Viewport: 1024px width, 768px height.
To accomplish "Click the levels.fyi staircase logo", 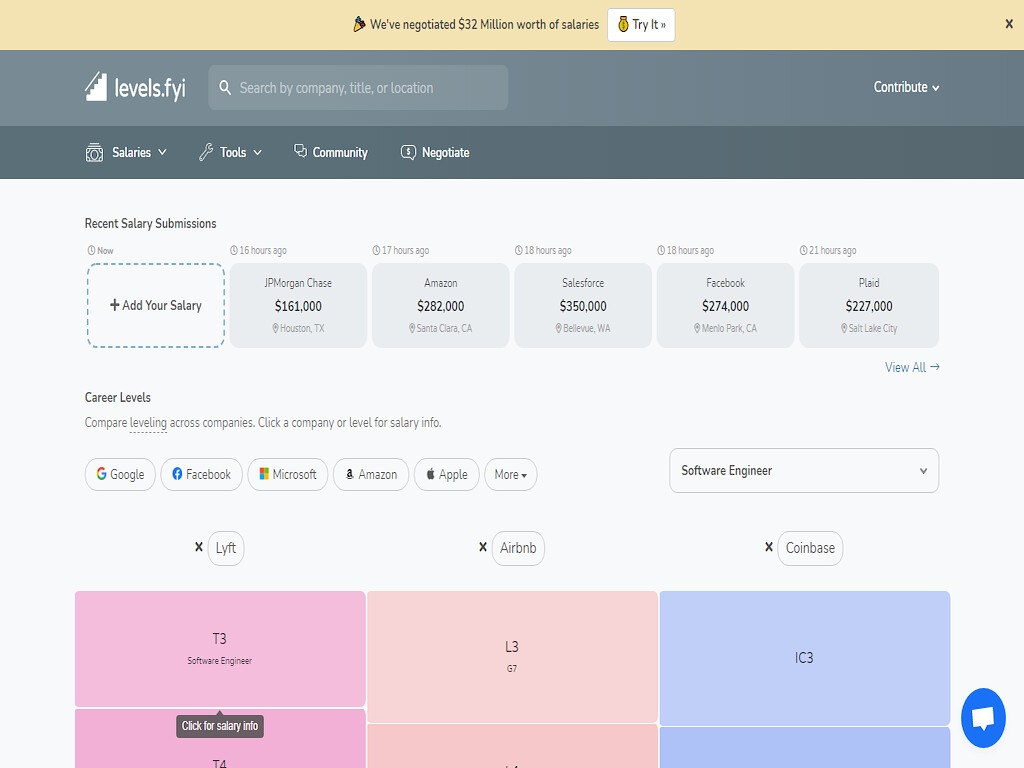I will 96,87.
